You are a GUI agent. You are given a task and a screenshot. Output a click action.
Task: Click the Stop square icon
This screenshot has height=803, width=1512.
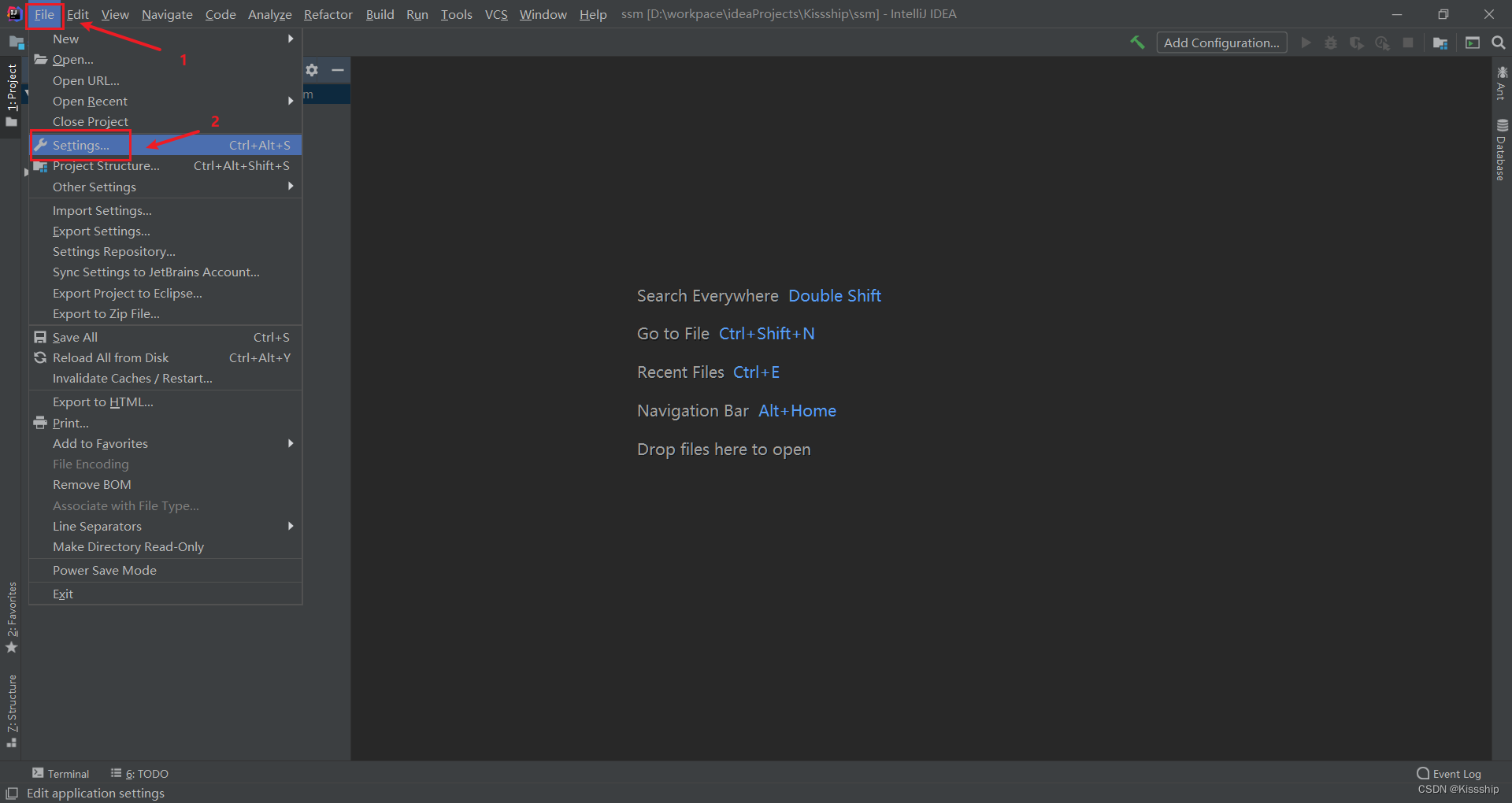coord(1408,43)
